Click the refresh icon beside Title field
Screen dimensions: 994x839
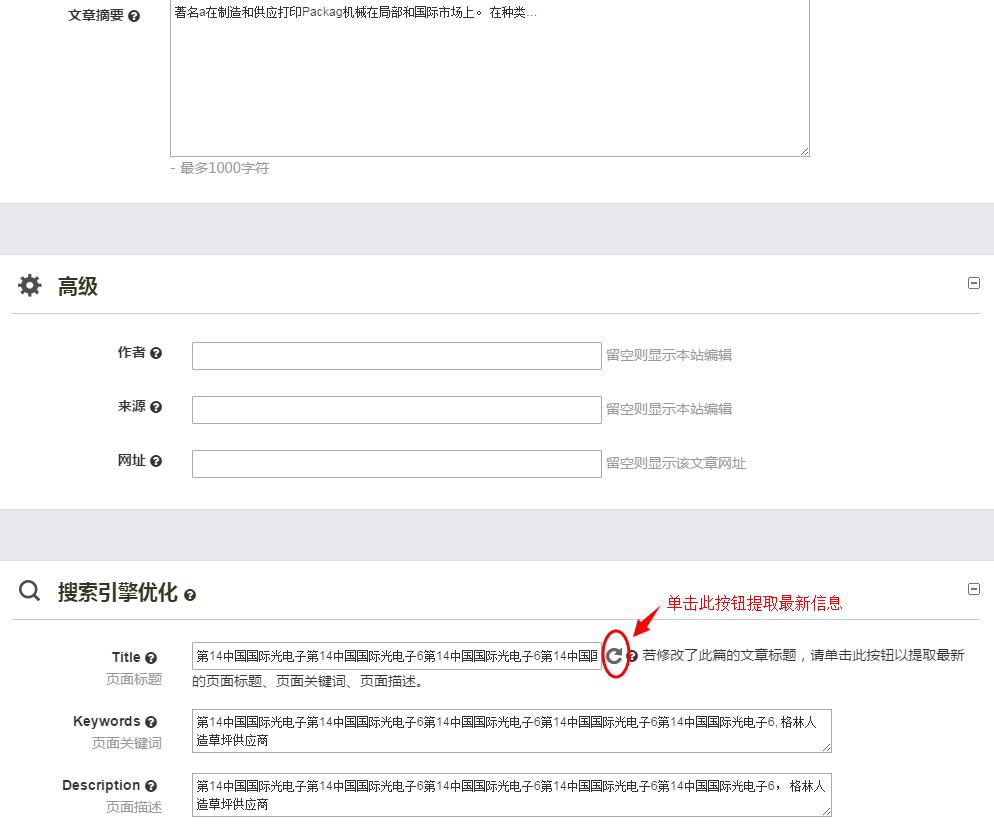click(x=615, y=656)
